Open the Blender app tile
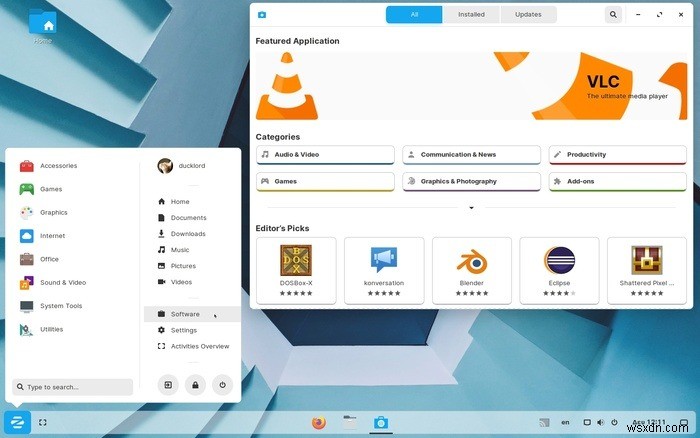The image size is (700, 438). (x=472, y=271)
